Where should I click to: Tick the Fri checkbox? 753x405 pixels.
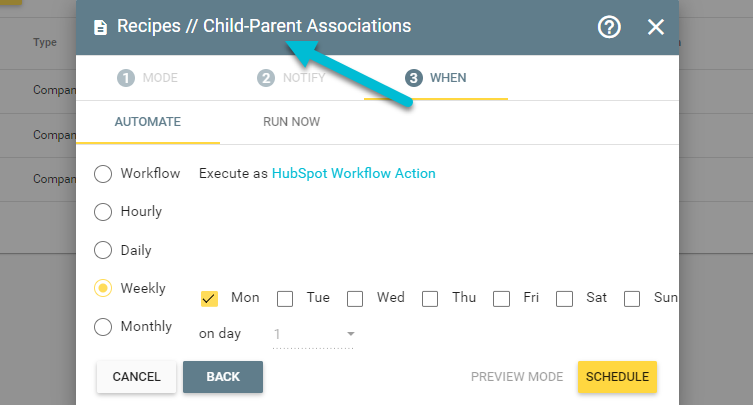[501, 298]
